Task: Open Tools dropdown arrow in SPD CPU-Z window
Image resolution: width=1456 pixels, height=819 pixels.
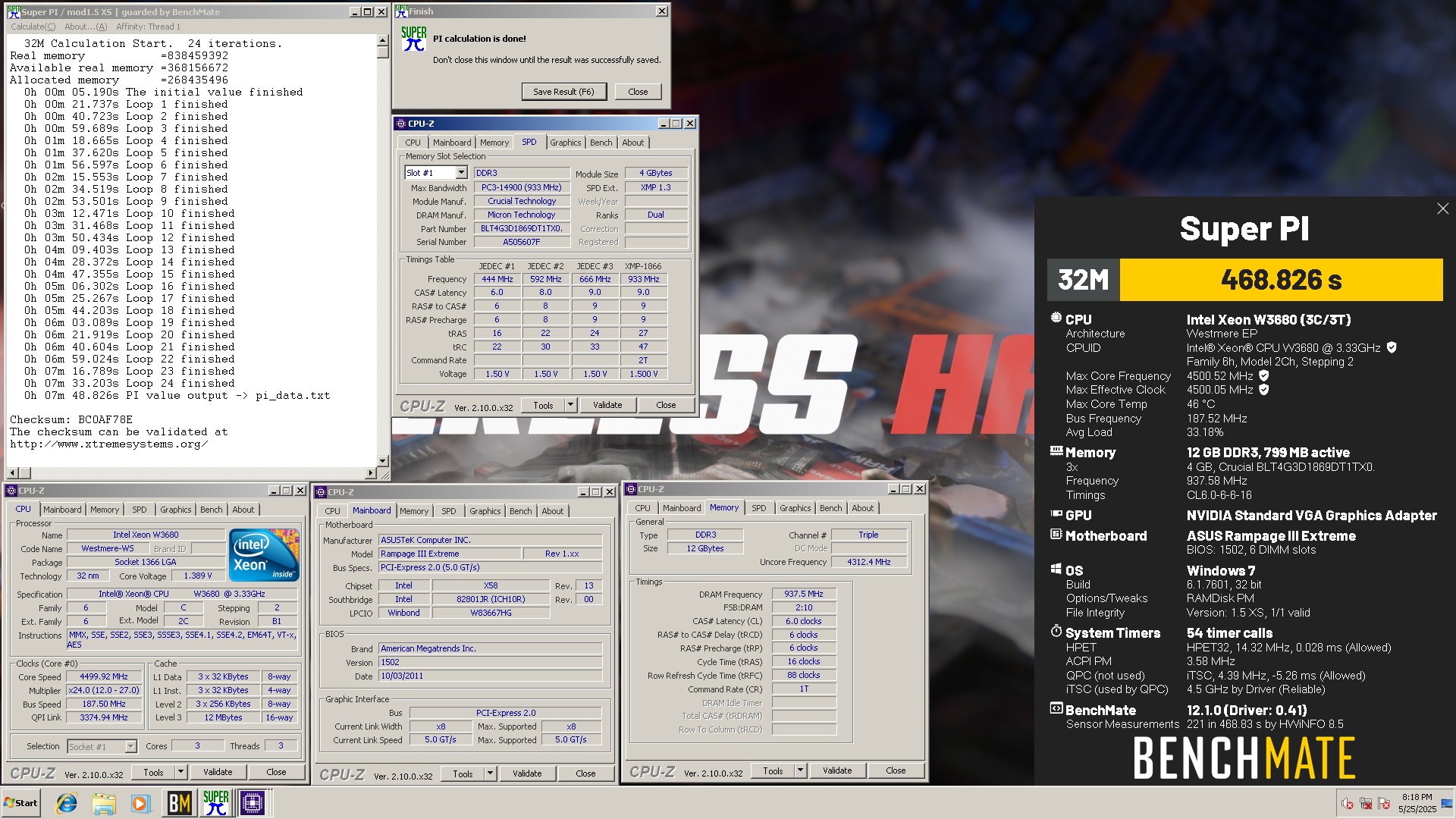Action: [x=570, y=405]
